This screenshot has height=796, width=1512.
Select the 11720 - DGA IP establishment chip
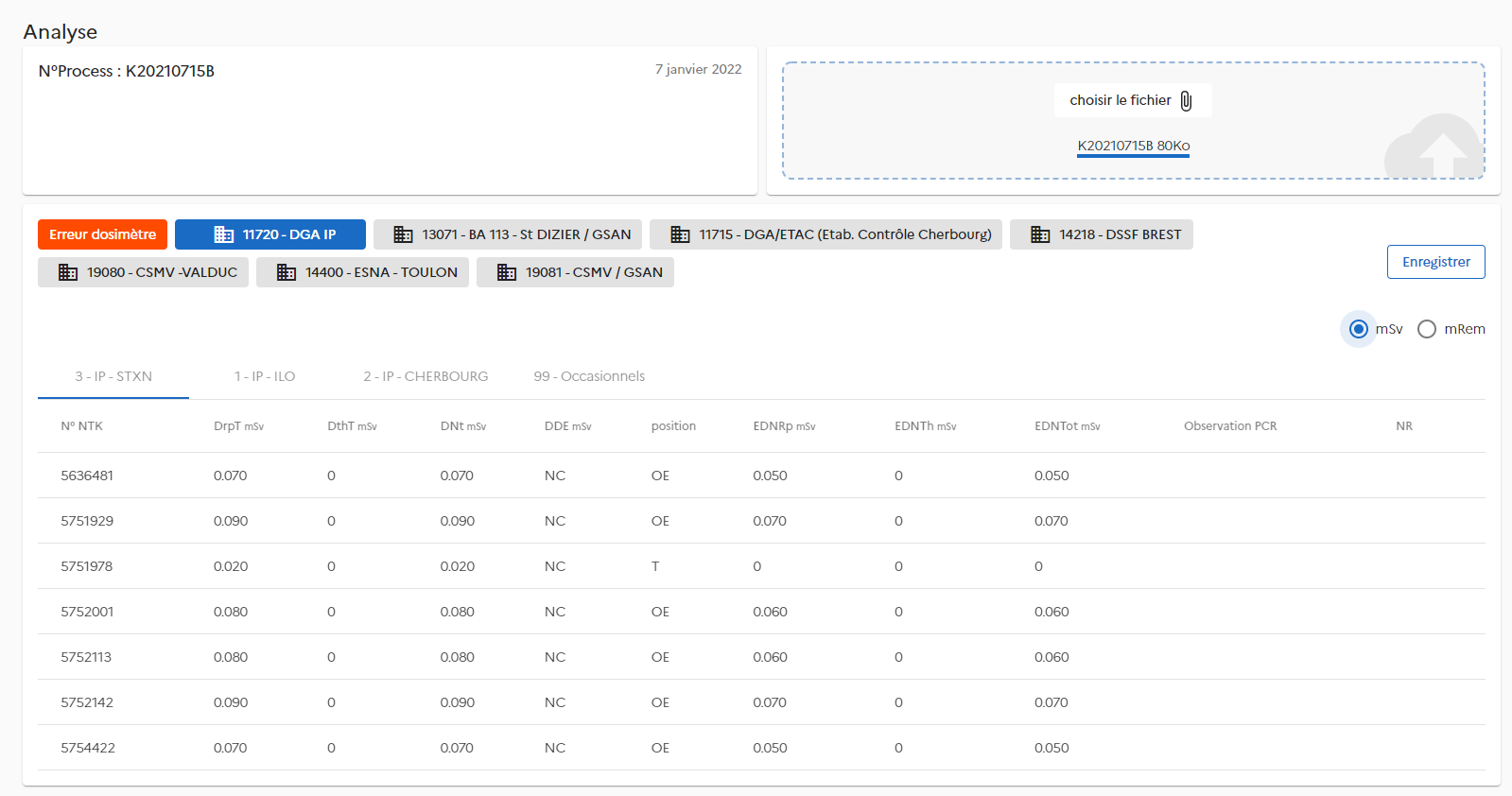point(270,234)
